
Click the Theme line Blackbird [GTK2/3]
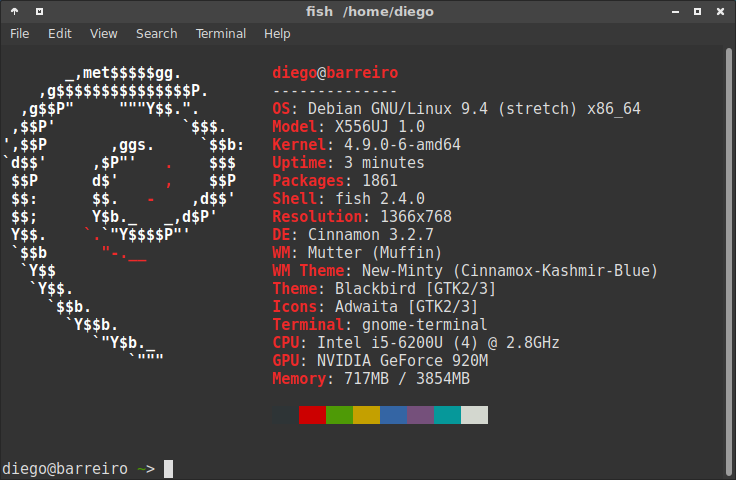pyautogui.click(x=384, y=289)
